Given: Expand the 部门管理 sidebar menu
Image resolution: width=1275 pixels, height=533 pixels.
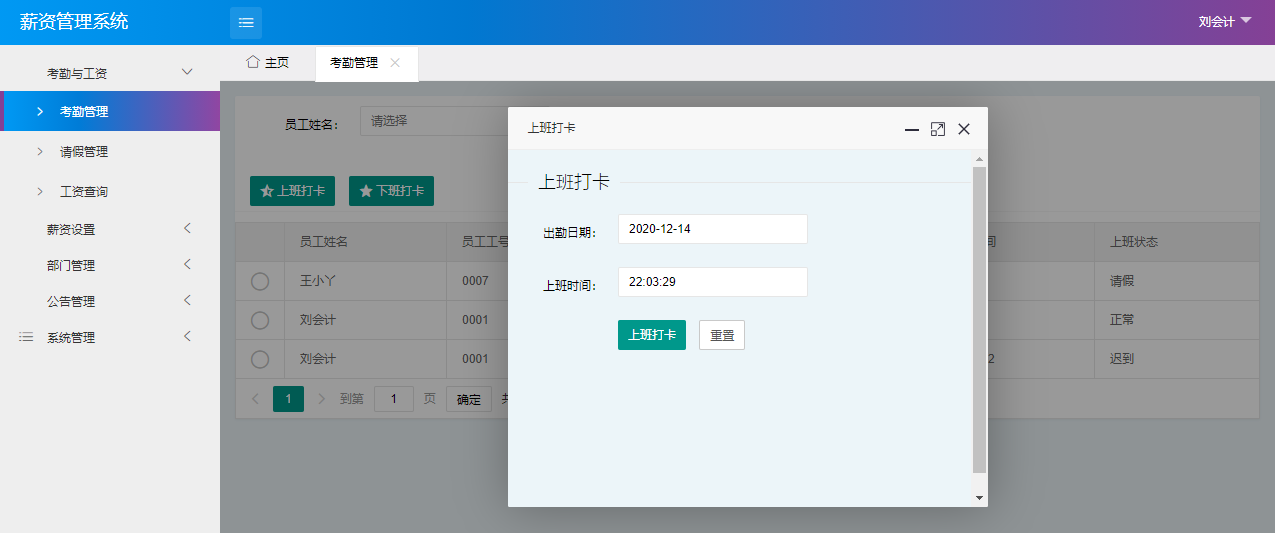Looking at the screenshot, I should click(186, 265).
